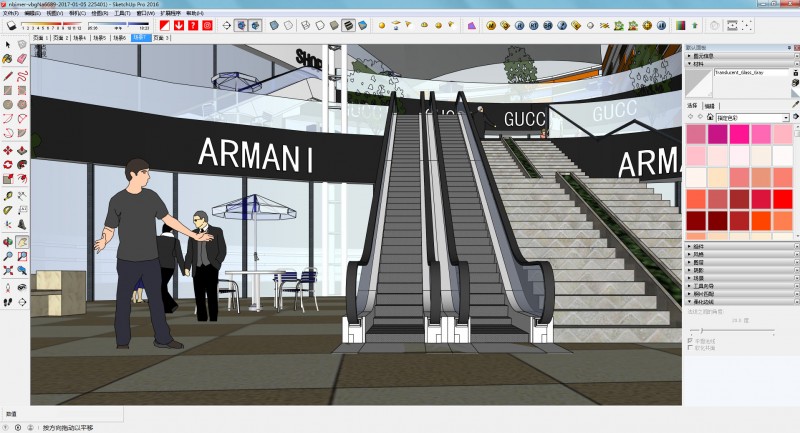Collapse the 材料 panel
Image resolution: width=800 pixels, height=433 pixels.
(x=739, y=64)
